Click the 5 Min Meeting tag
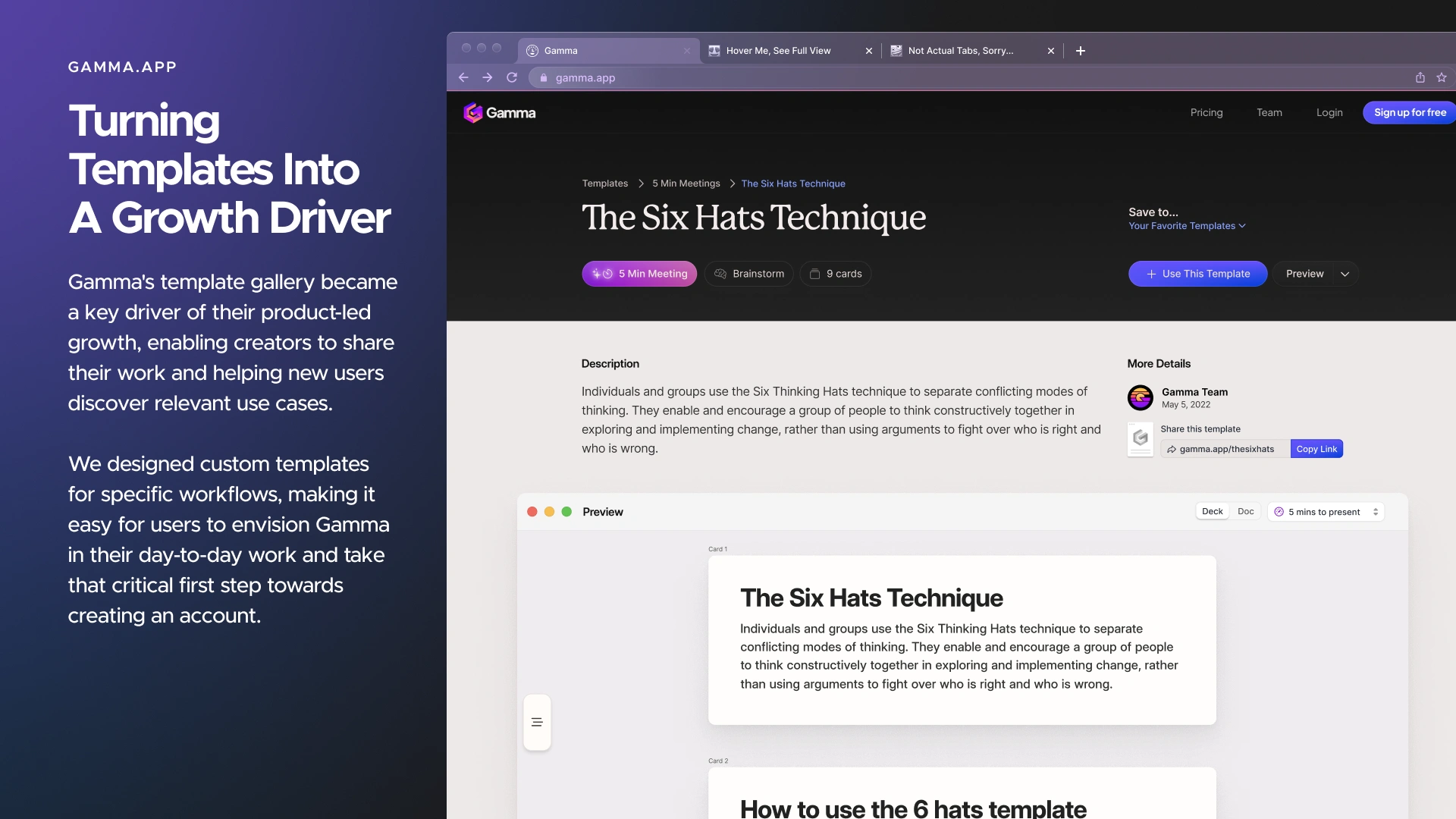1456x819 pixels. pos(639,274)
